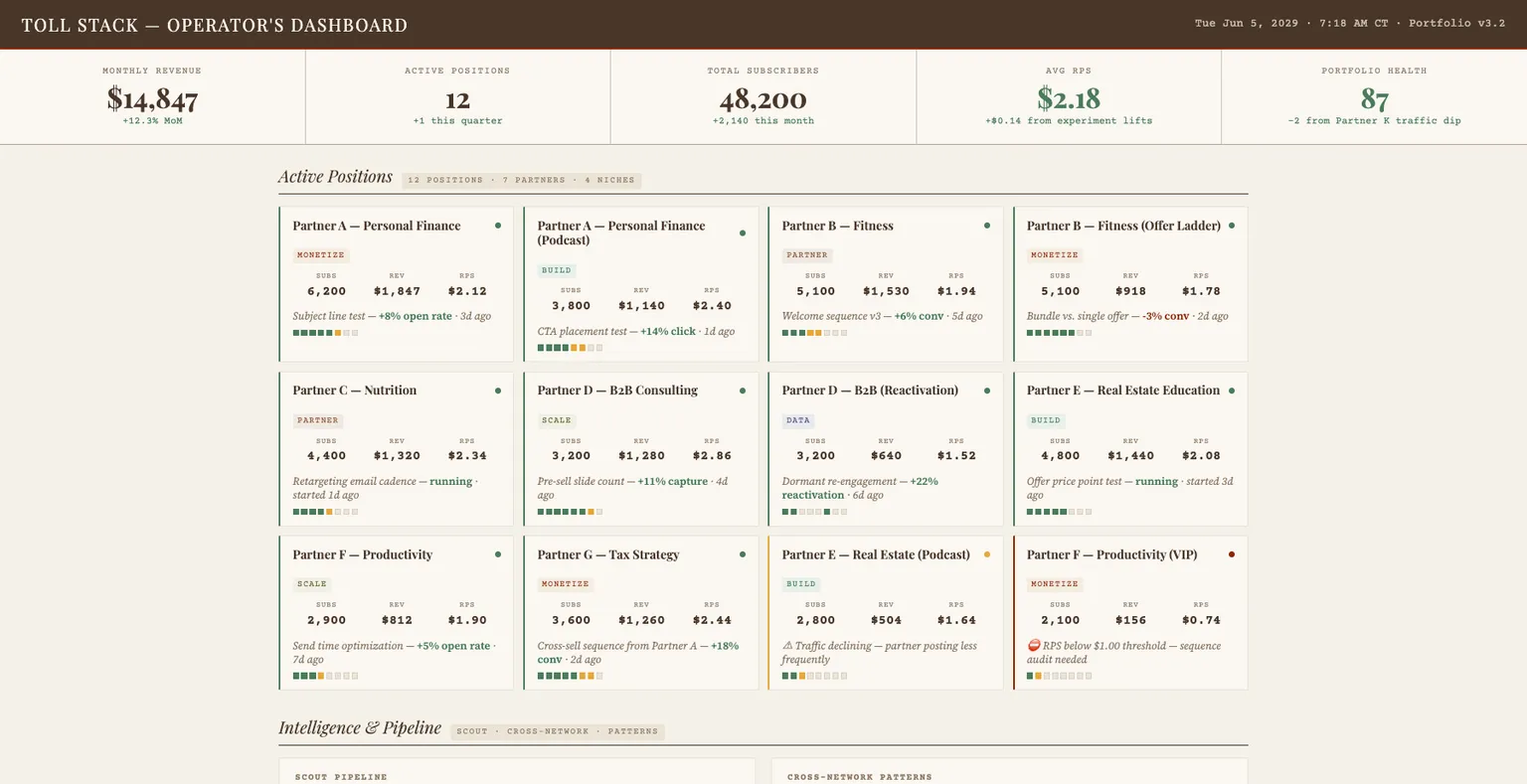
Task: Click the DATA badge on the Partner D — B2B (Reactivation) card
Action: [x=798, y=420]
